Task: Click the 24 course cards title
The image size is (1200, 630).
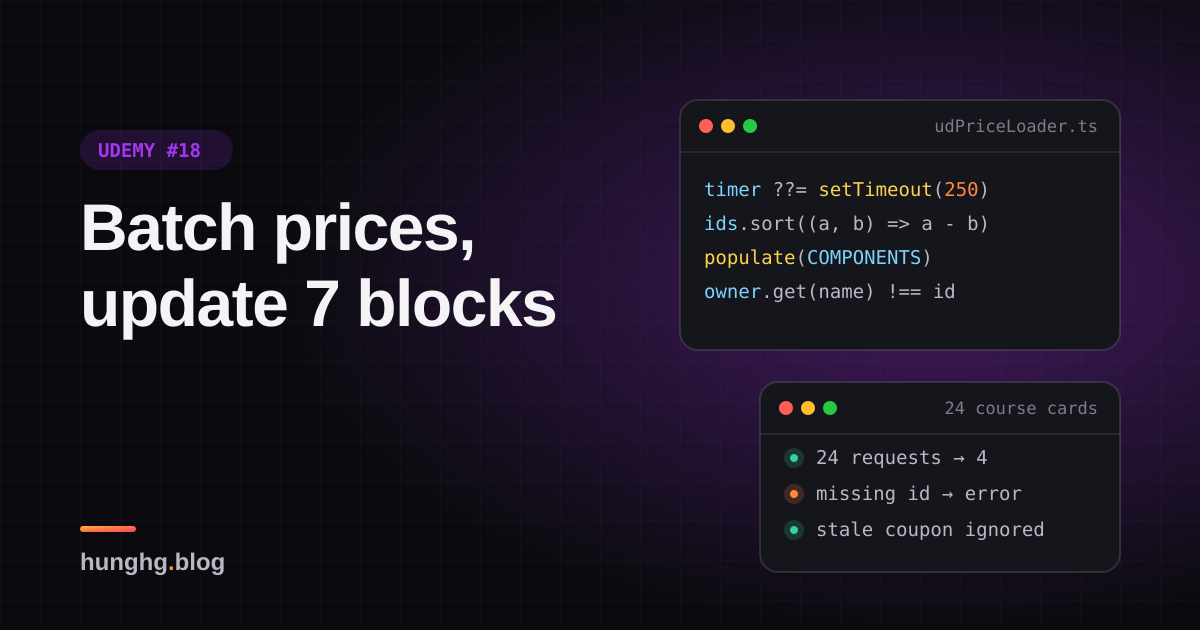Action: (1021, 408)
